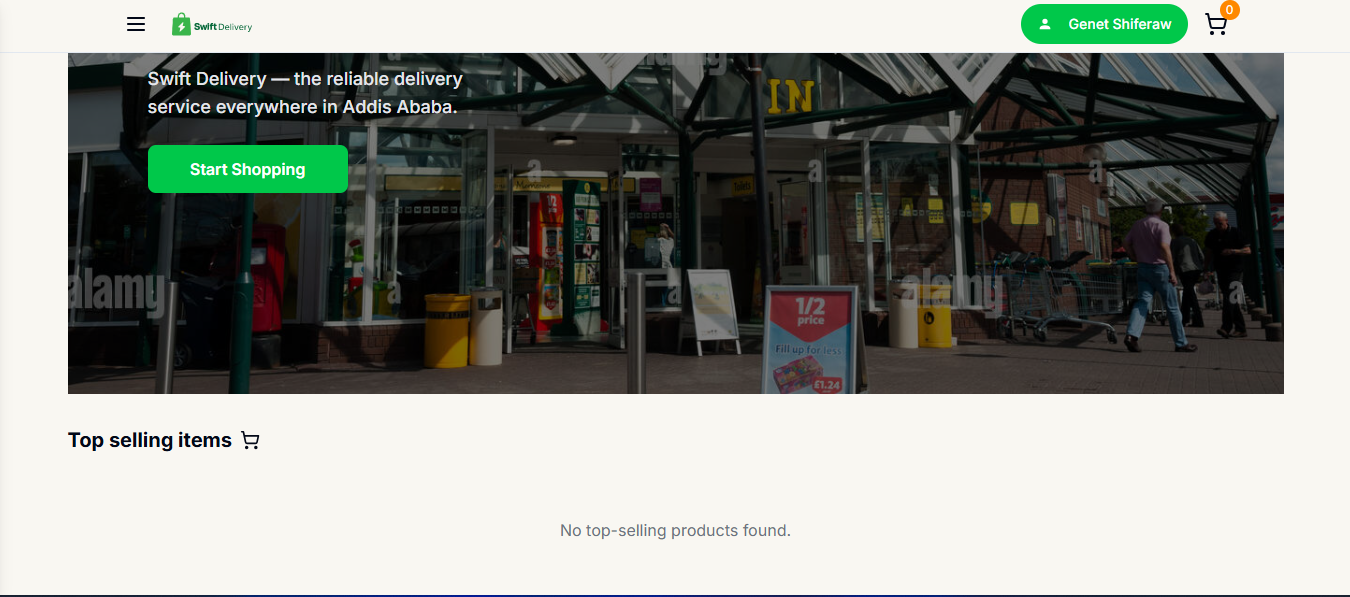Viewport: 1350px width, 597px height.
Task: Click the orange cart count badge
Action: point(1229,10)
